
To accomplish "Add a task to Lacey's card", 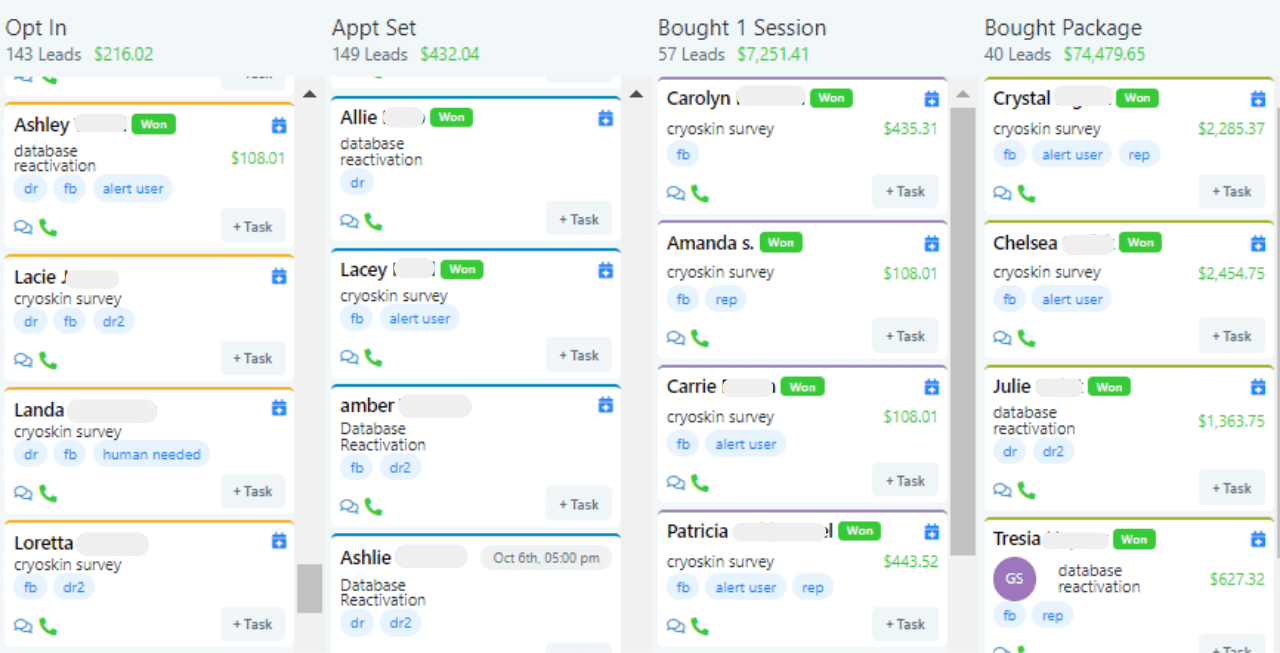I will [579, 355].
